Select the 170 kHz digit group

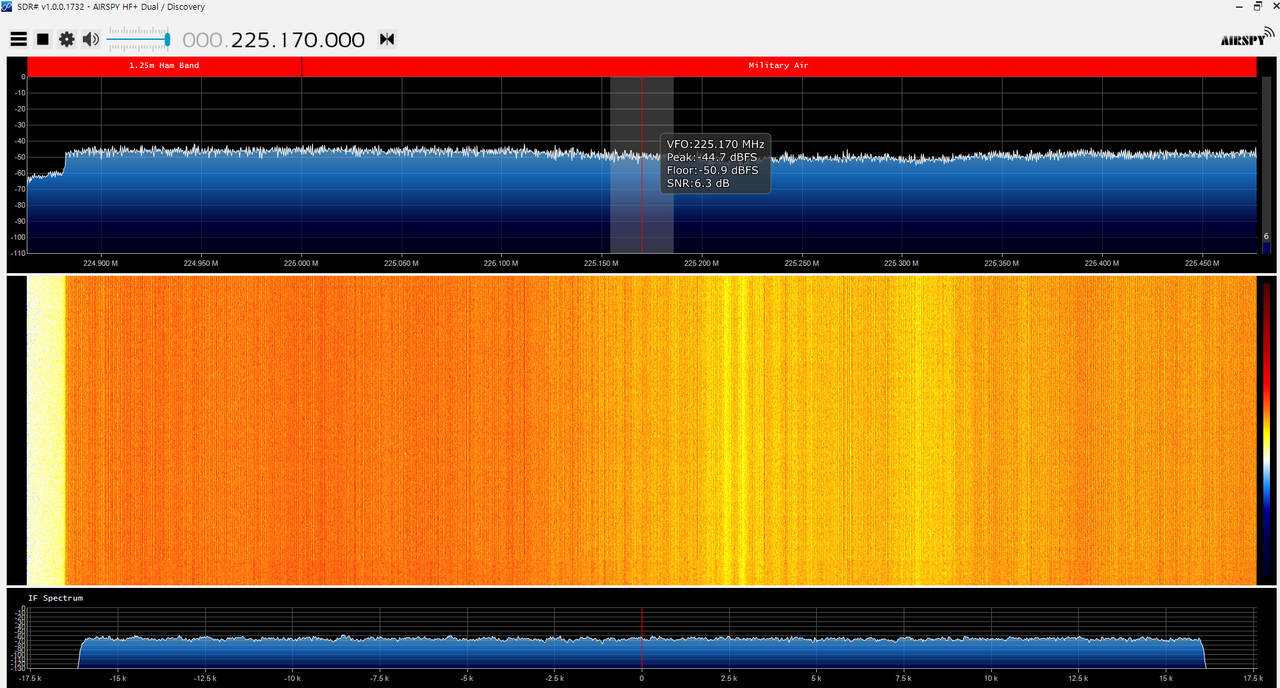(x=300, y=40)
